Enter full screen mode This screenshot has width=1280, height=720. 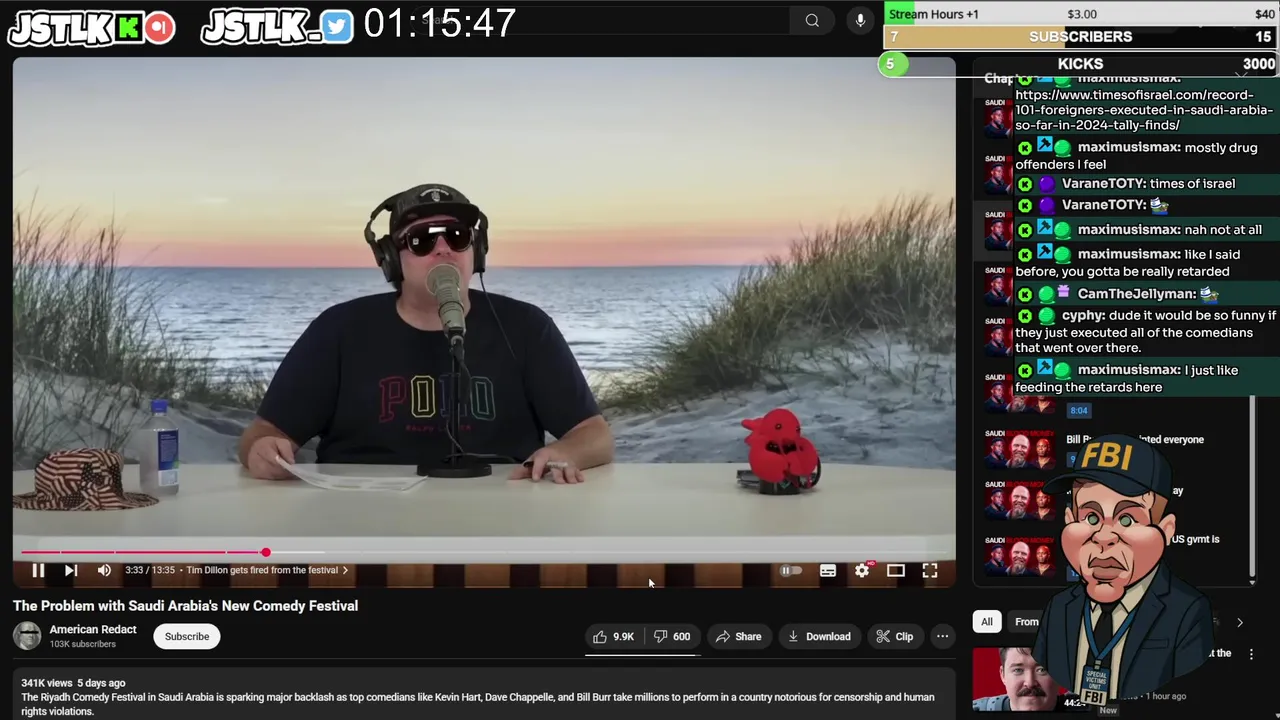coord(930,571)
